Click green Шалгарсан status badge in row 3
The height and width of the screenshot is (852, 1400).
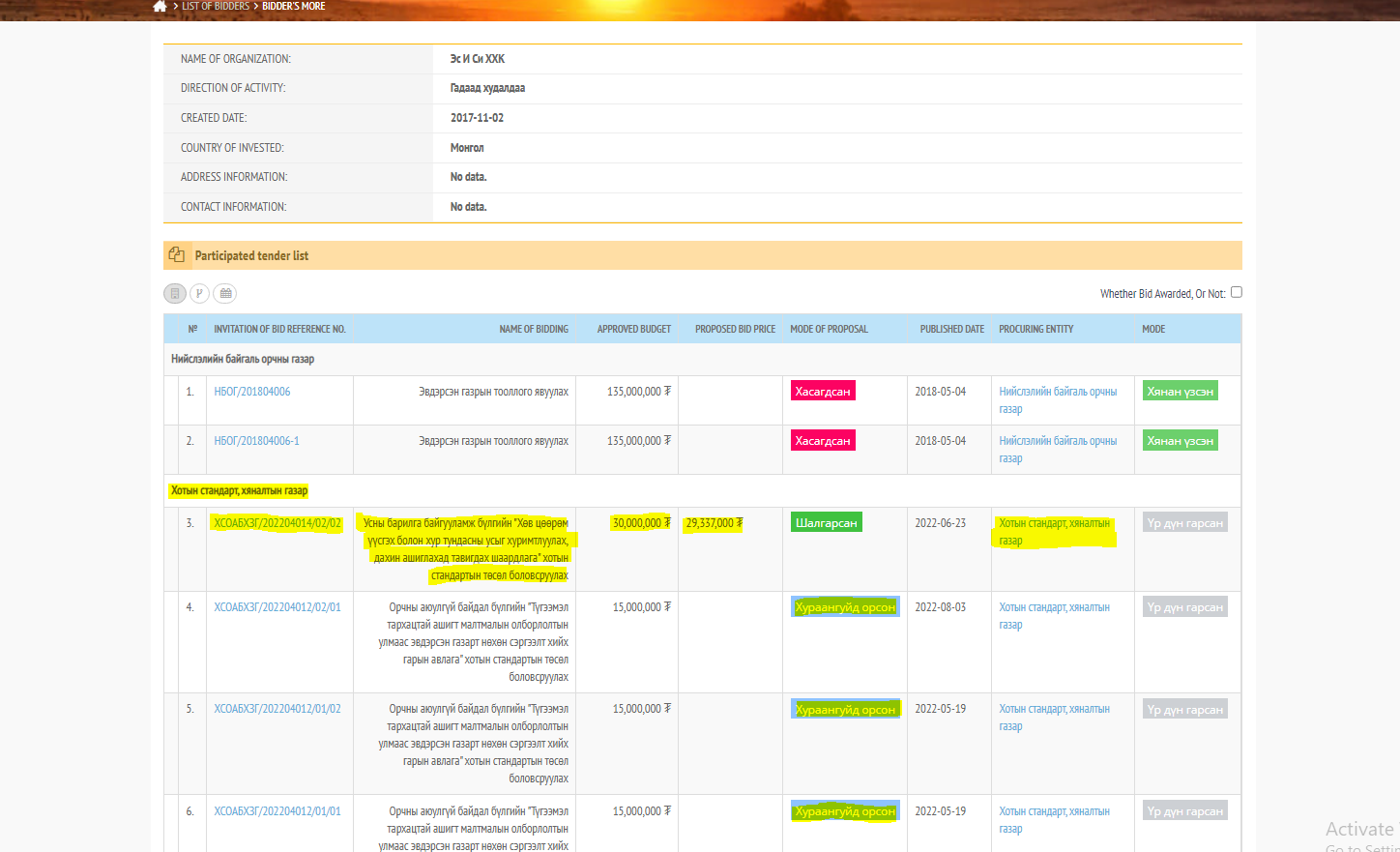826,523
